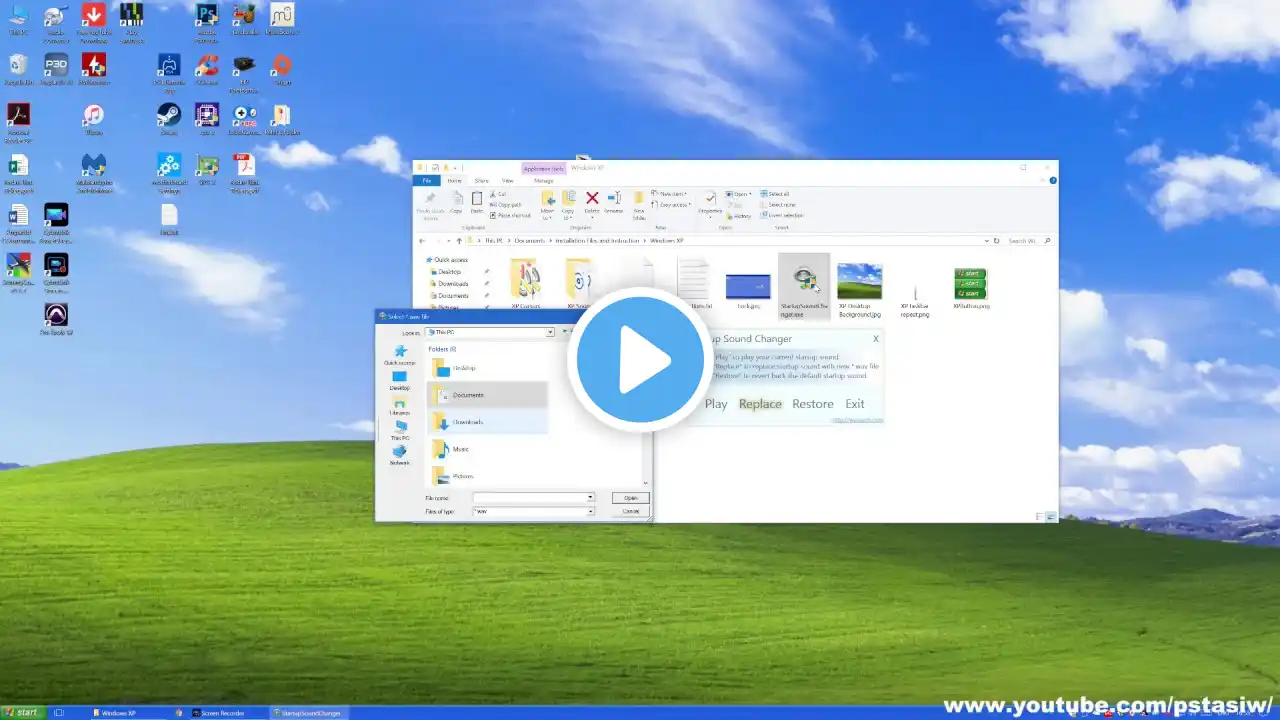Switch to StartupSoundChanger taskbar item

coord(310,713)
